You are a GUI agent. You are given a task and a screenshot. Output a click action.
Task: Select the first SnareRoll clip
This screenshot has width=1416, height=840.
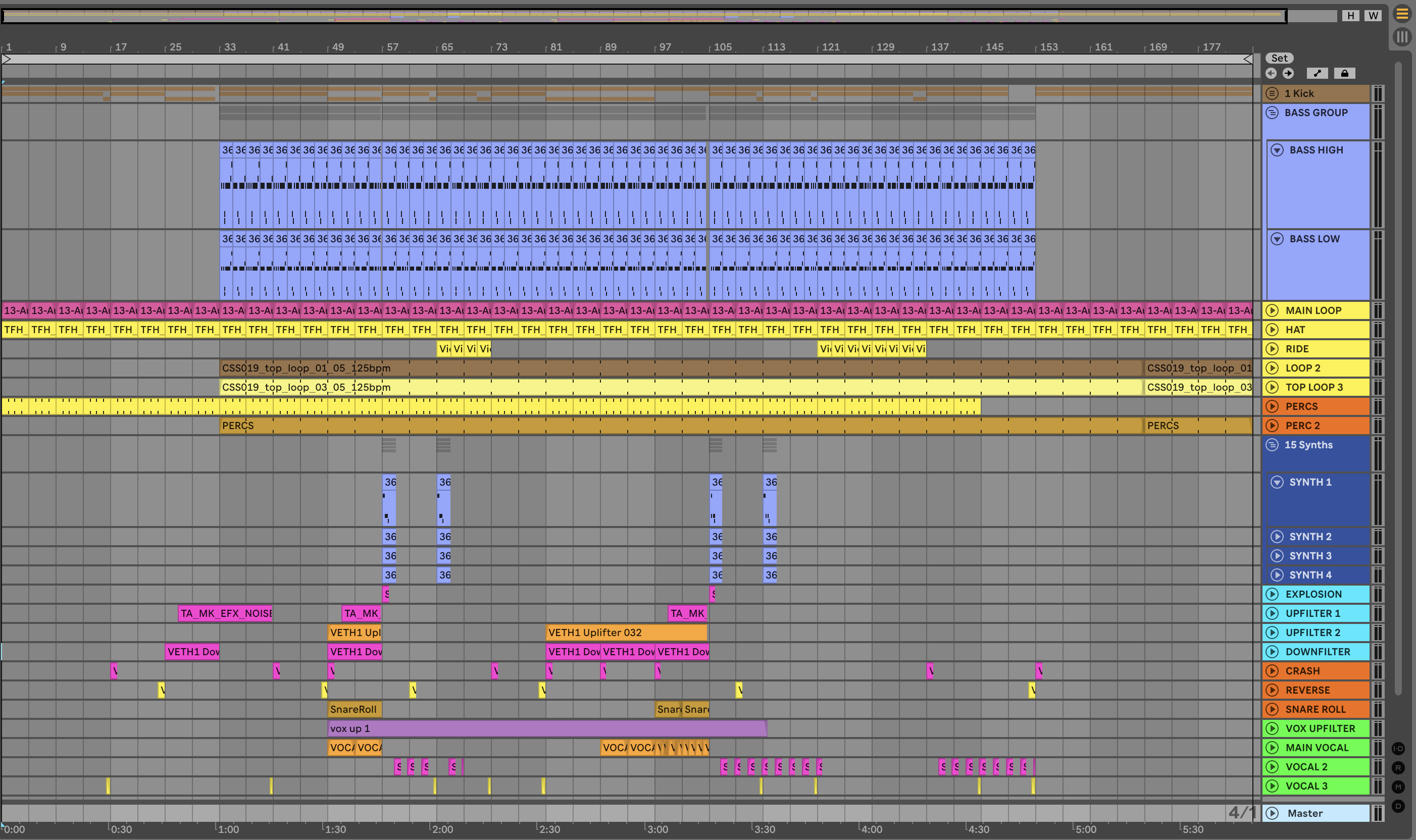[x=355, y=709]
